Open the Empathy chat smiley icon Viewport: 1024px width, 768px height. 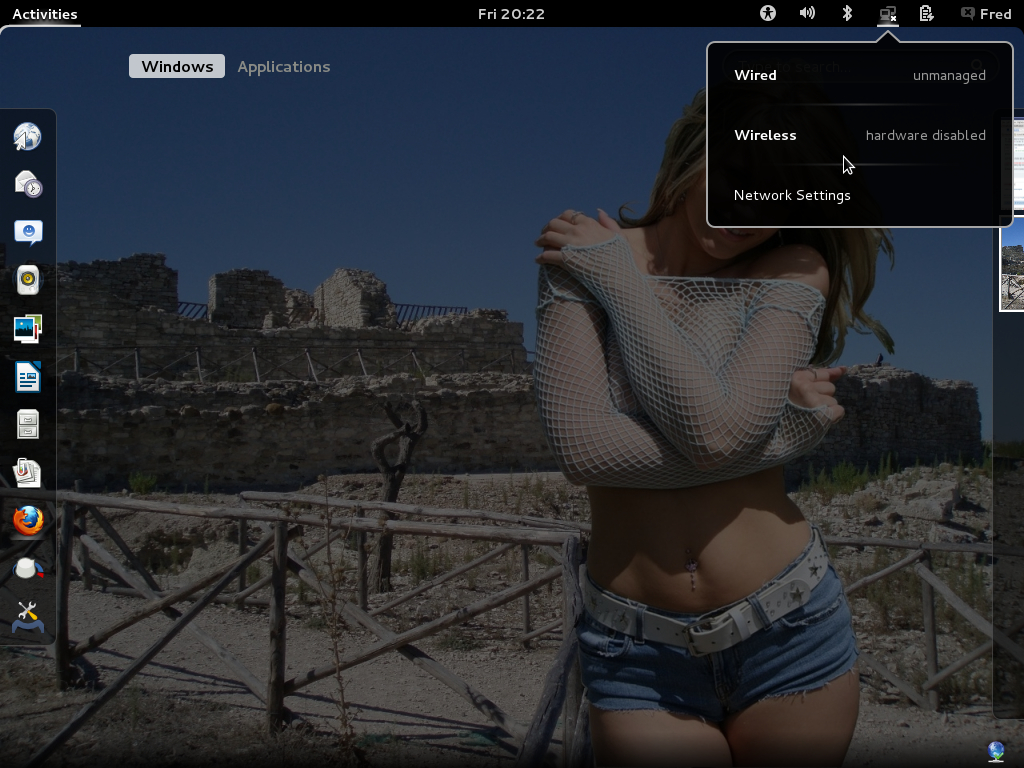27,232
